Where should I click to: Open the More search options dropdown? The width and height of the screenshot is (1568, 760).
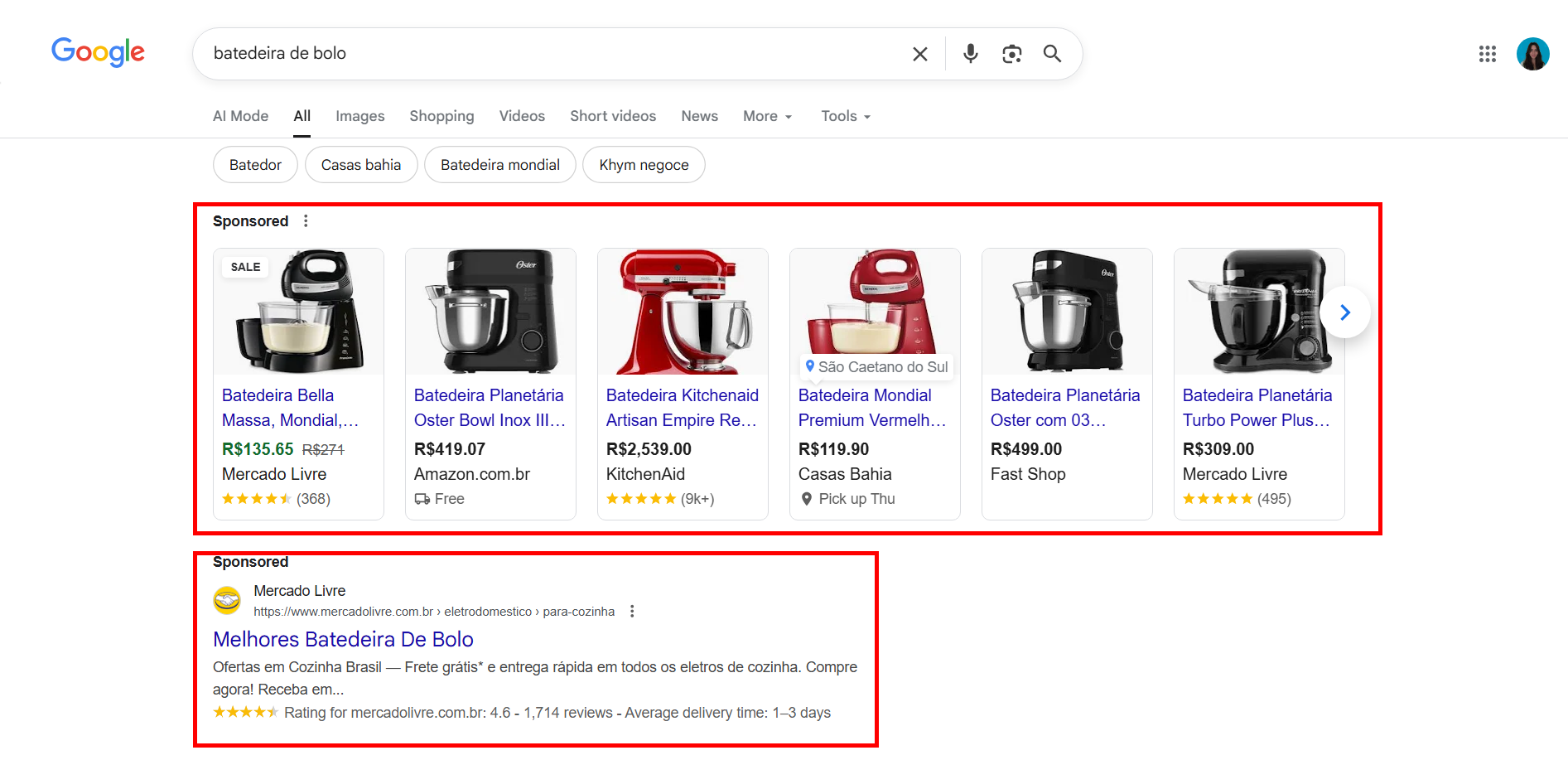(x=766, y=116)
